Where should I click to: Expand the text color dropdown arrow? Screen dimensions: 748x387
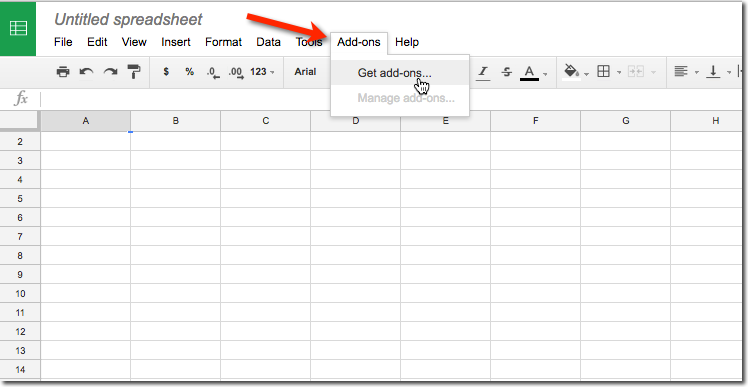(x=545, y=73)
